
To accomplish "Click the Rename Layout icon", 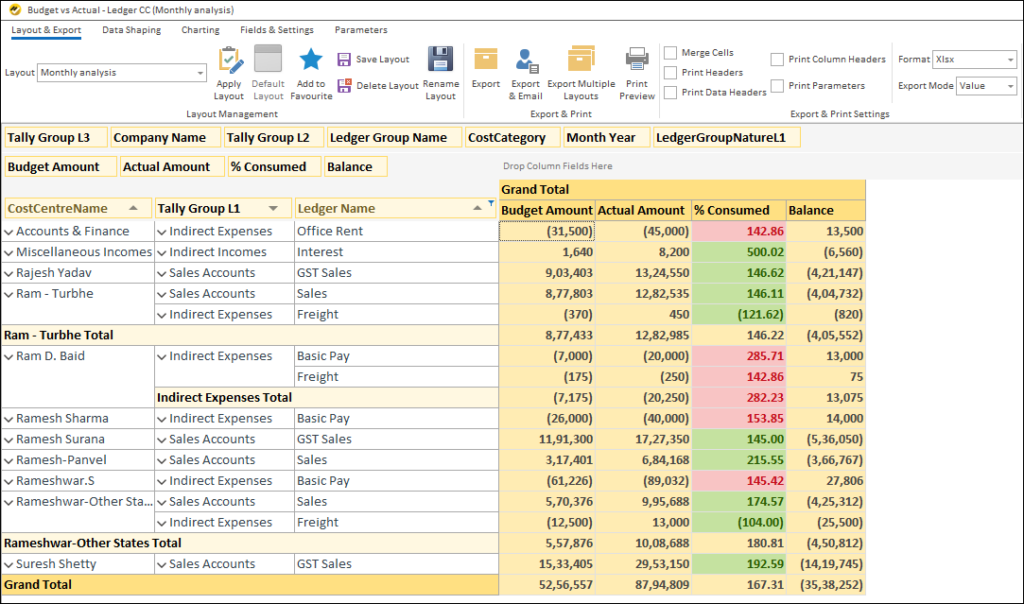I will (x=440, y=60).
